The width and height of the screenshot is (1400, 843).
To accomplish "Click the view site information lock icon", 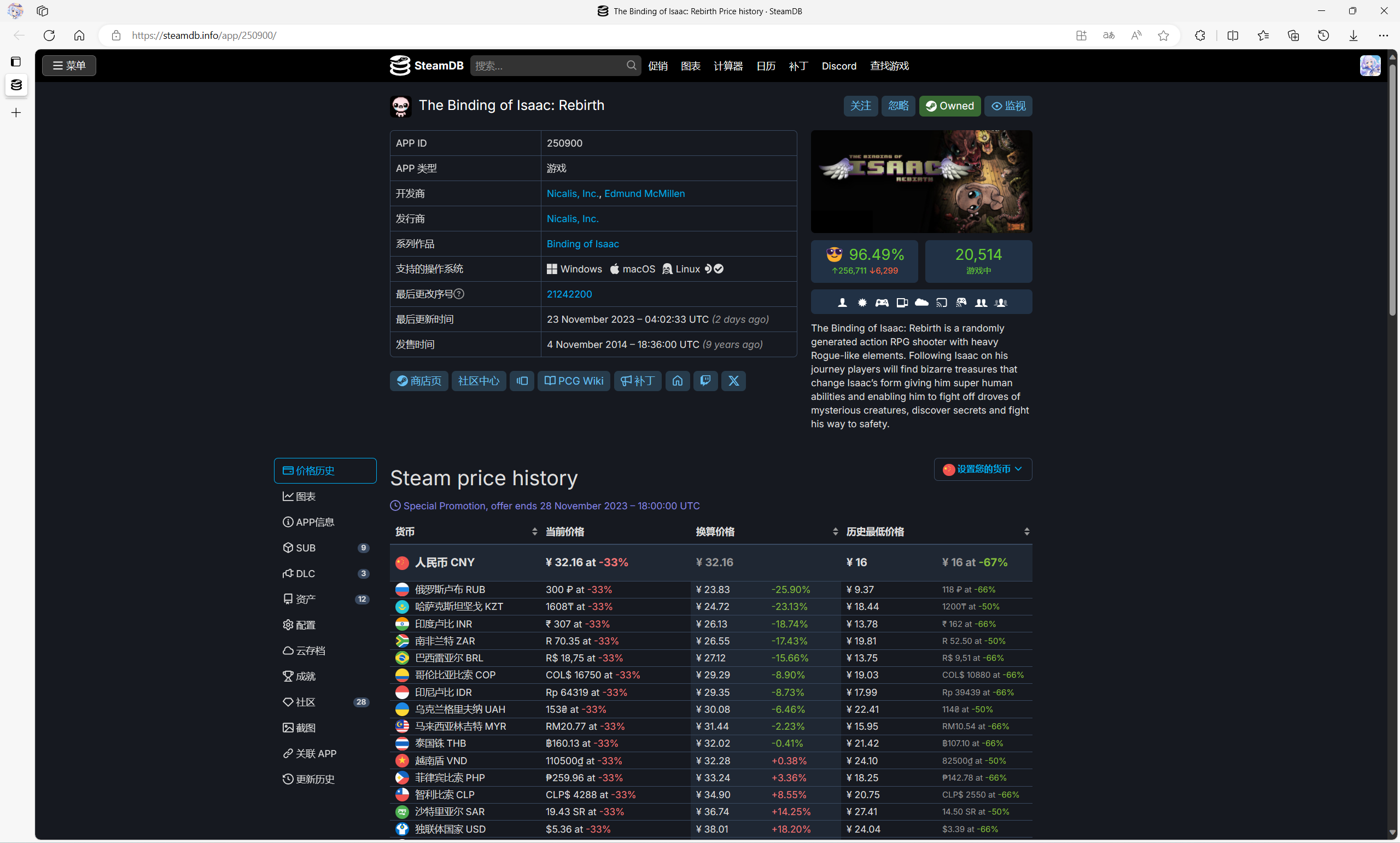I will (x=116, y=35).
